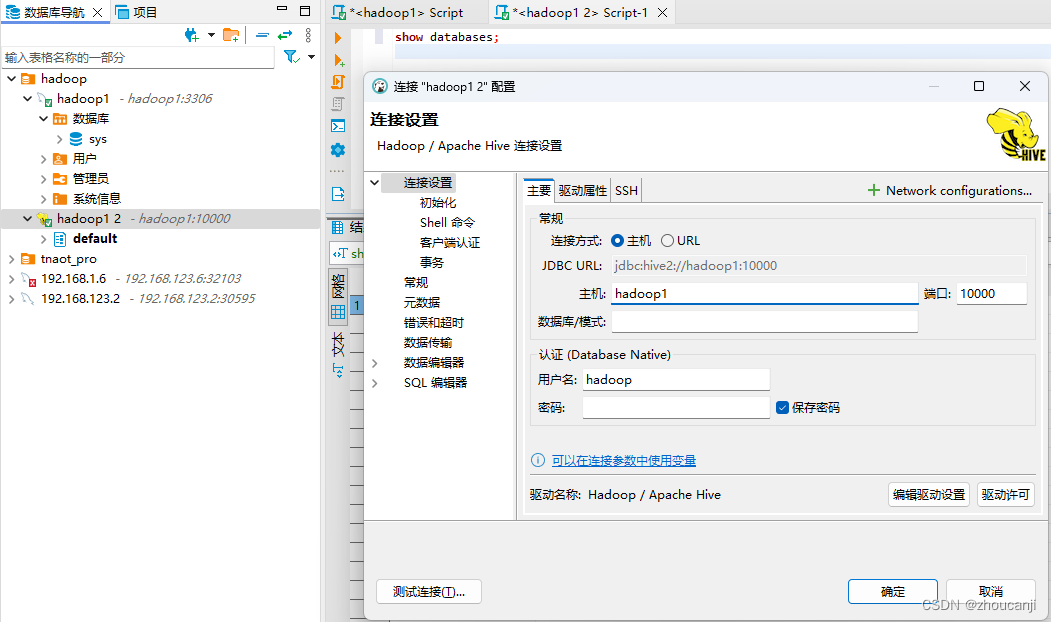
Task: Open the table filter funnel icon
Action: pos(290,57)
